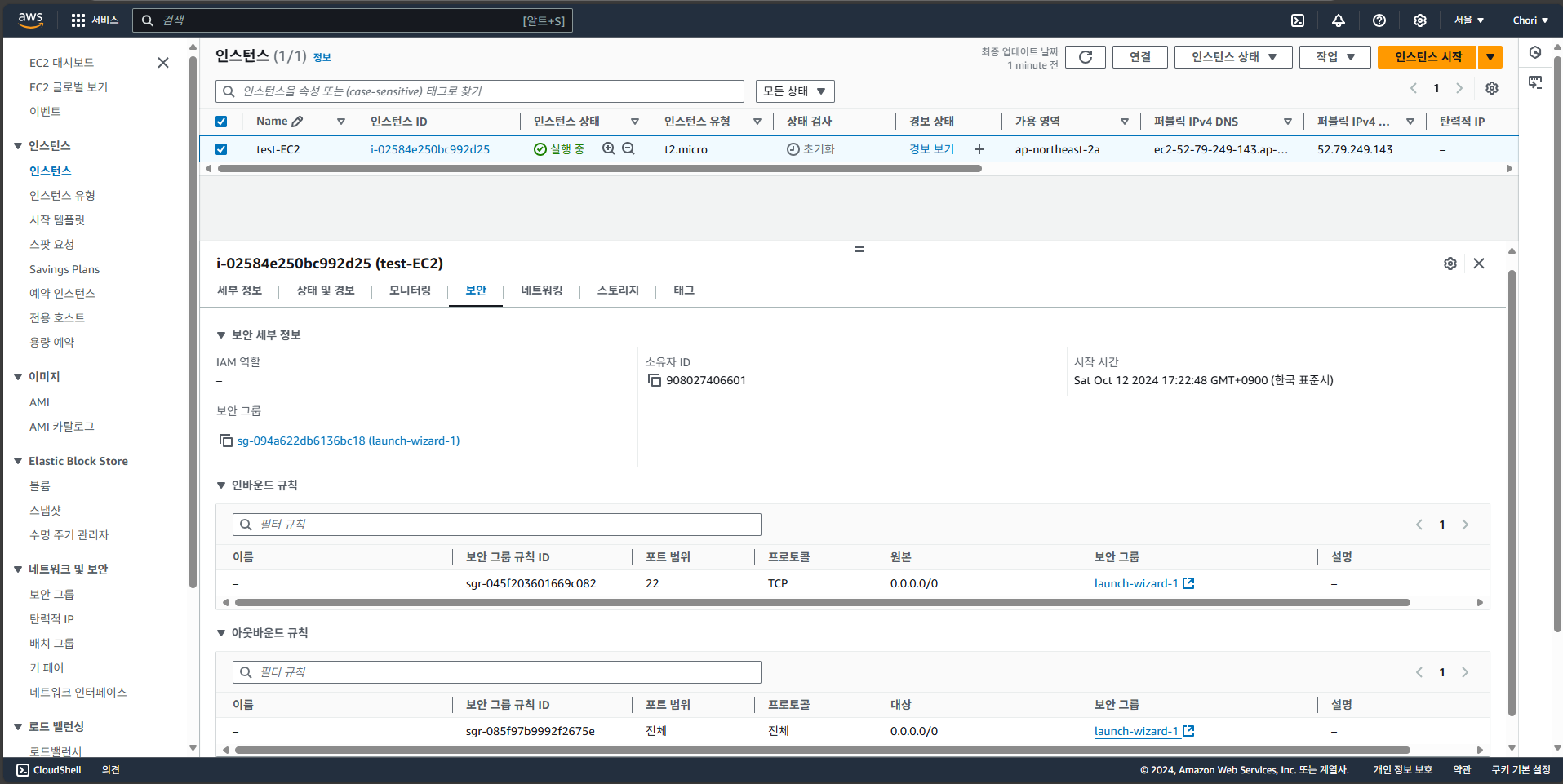Open the right-side info panel icon
Image resolution: width=1563 pixels, height=784 pixels.
pyautogui.click(x=1535, y=52)
